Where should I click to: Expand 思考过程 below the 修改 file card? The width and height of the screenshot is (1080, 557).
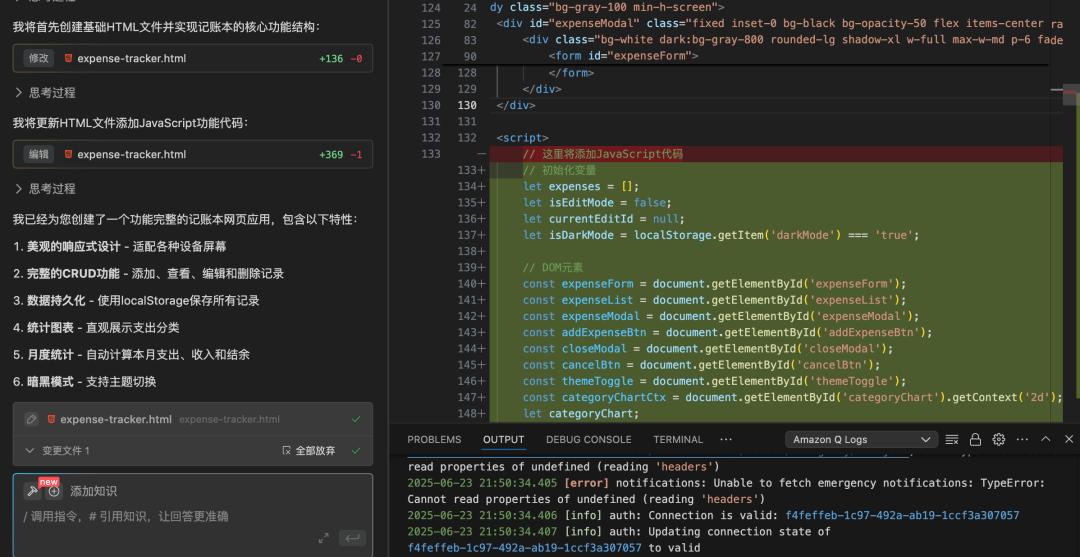[45, 93]
